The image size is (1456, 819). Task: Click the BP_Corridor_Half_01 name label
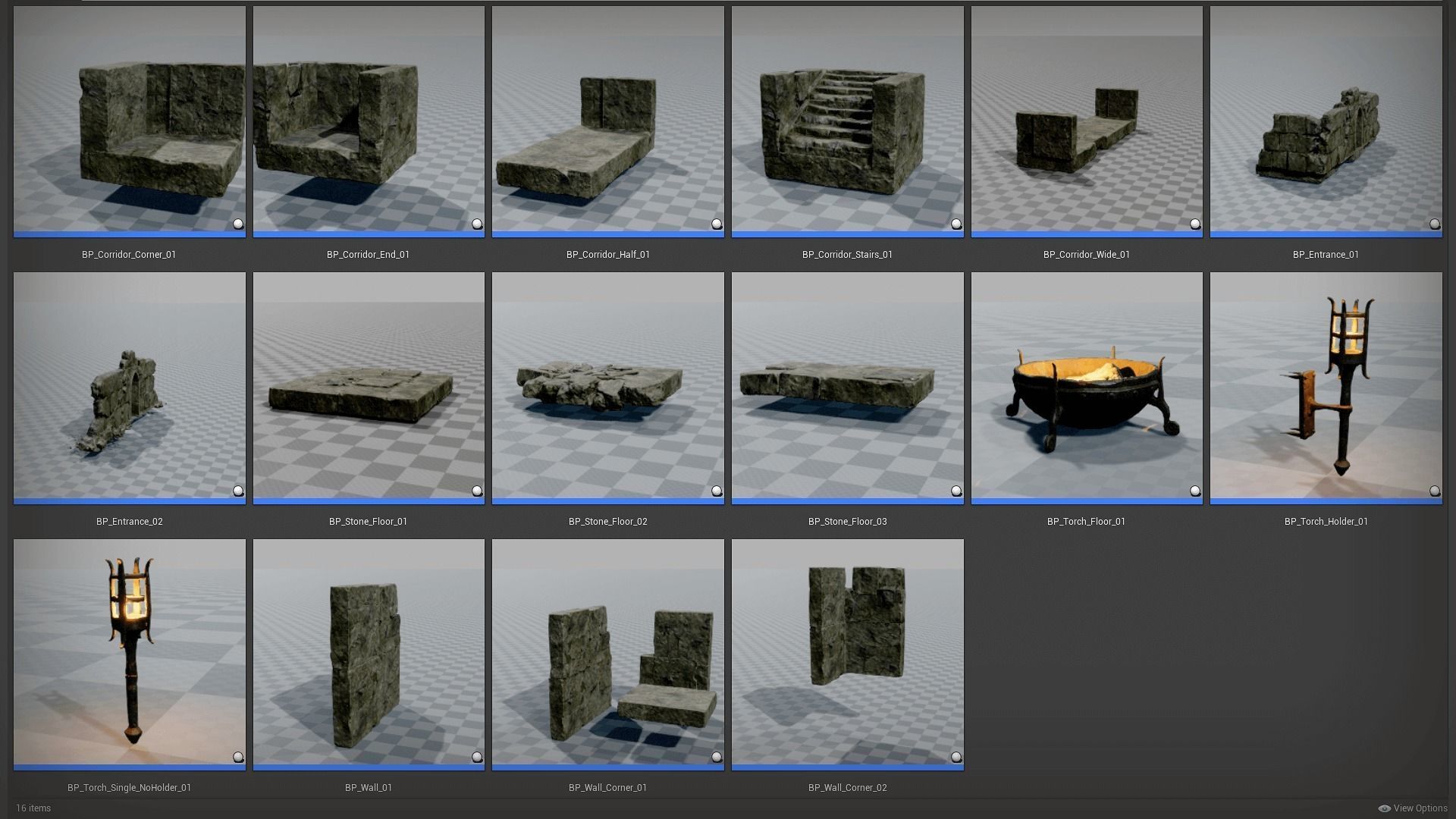(x=607, y=255)
